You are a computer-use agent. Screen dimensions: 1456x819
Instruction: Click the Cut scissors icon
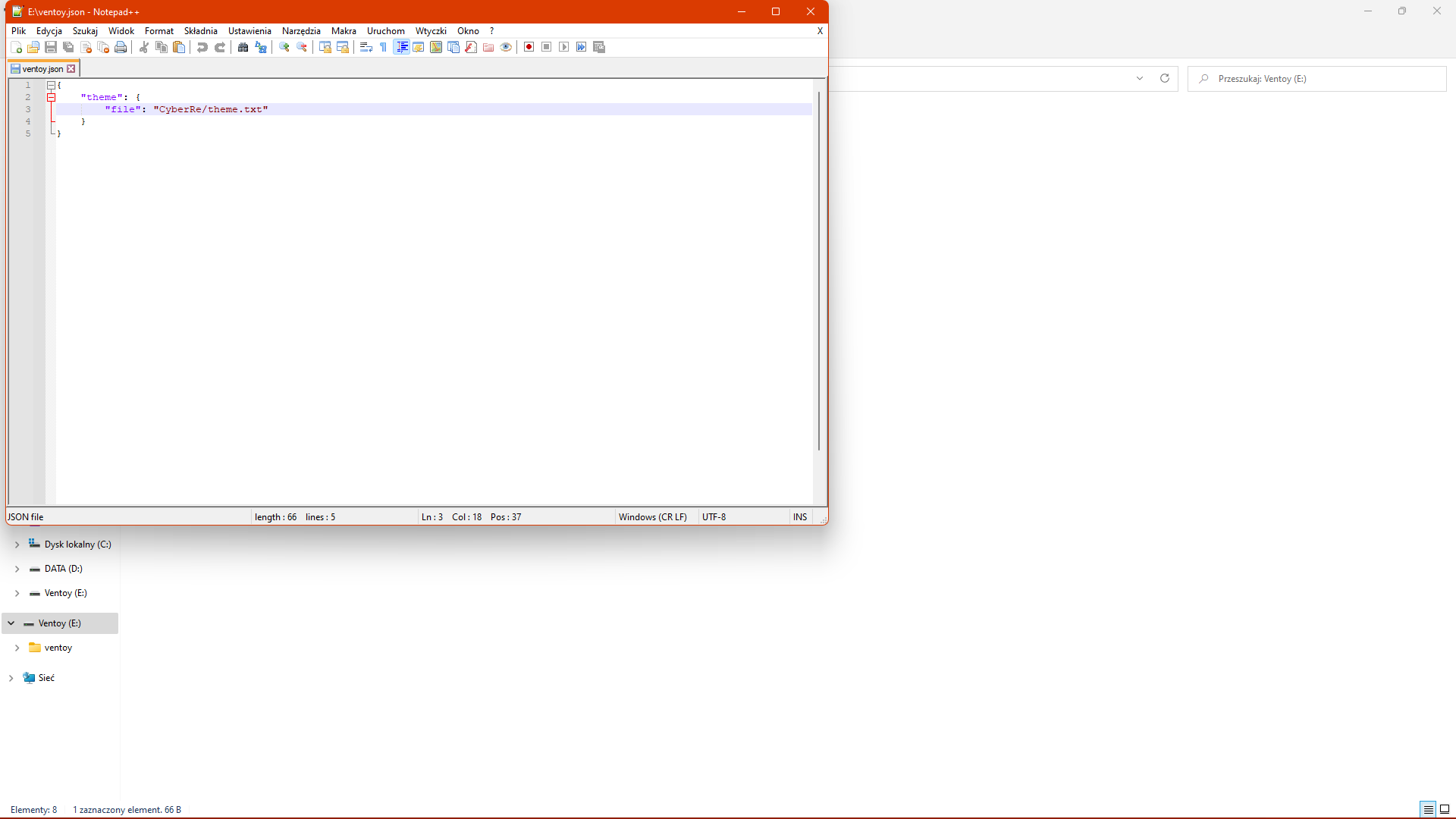[144, 47]
